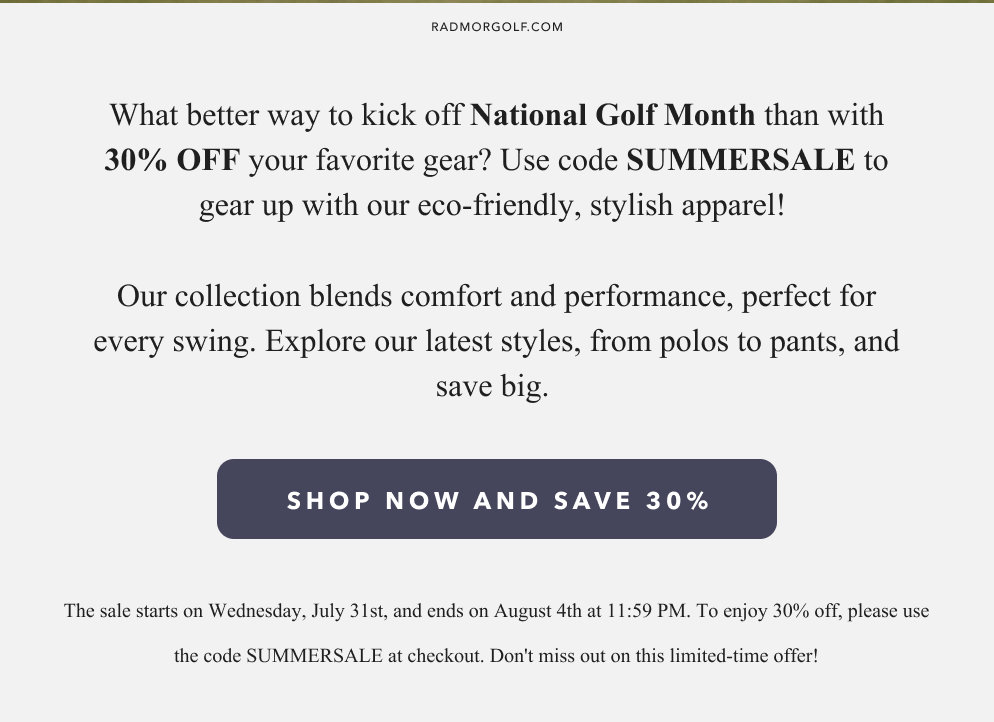Click 'To enjoy 30% off' in the fine print
Viewport: 994px width, 722px height.
770,611
